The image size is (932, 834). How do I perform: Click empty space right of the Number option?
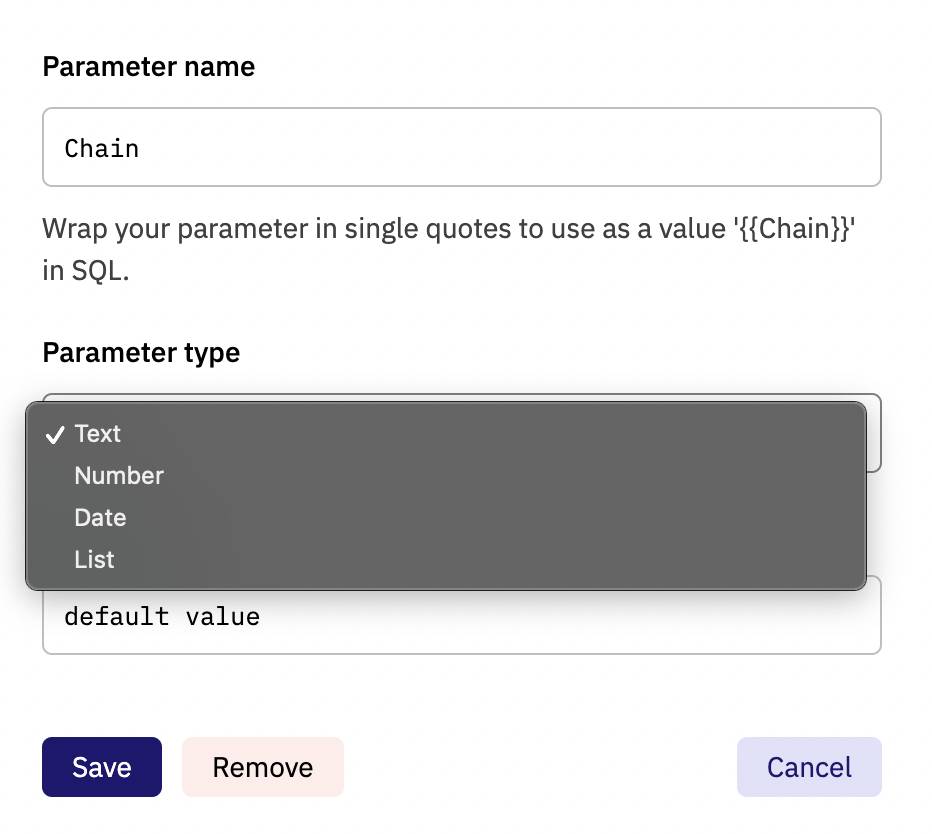point(511,476)
